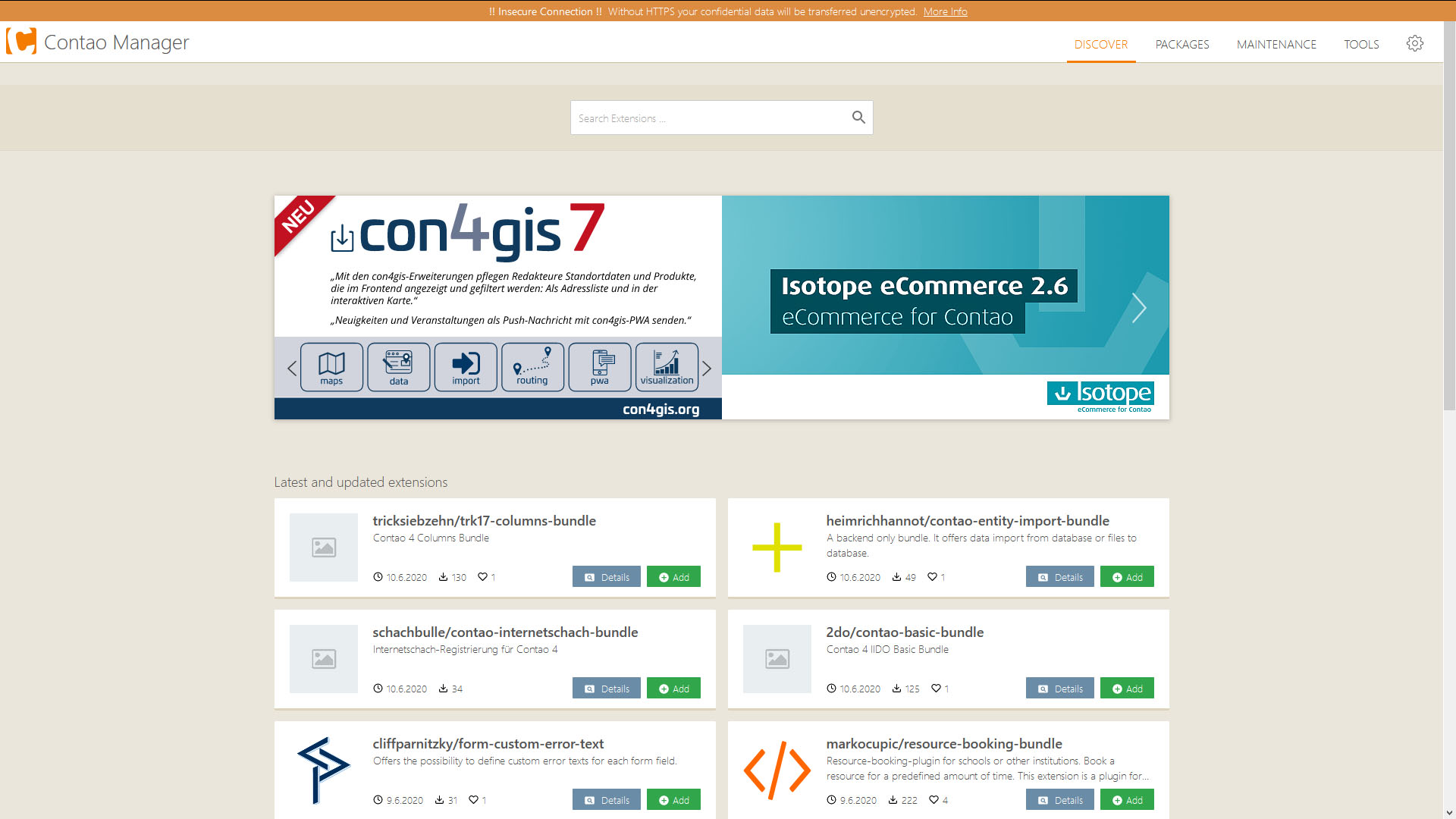The image size is (1456, 819).
Task: Open the con4gis visualization icon
Action: click(667, 367)
